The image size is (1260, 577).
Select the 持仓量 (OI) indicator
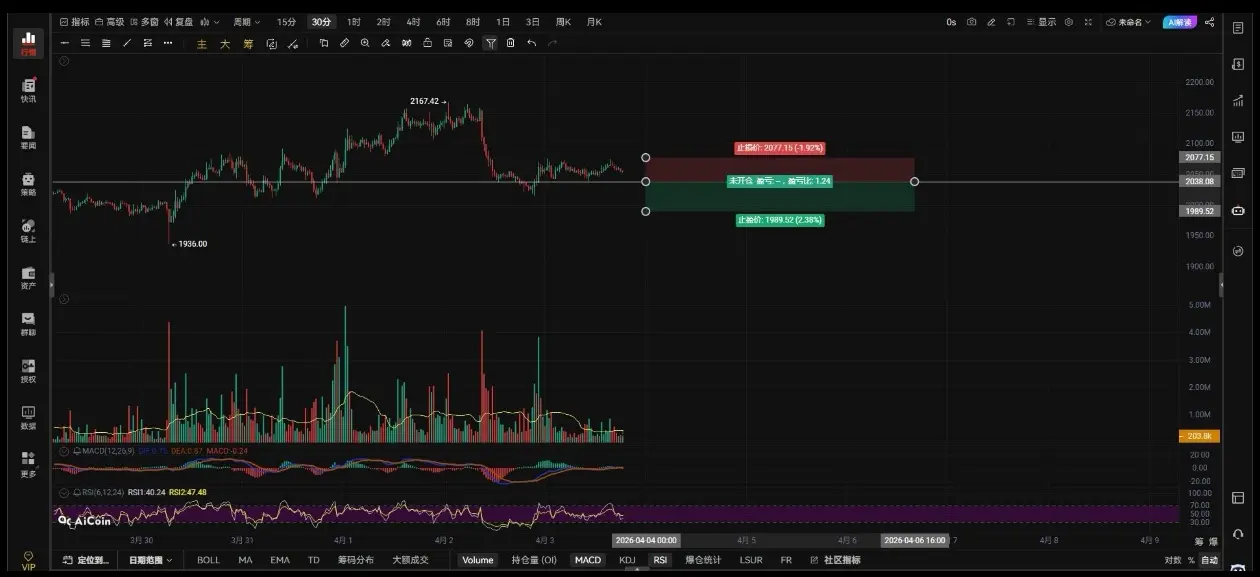[x=534, y=560]
